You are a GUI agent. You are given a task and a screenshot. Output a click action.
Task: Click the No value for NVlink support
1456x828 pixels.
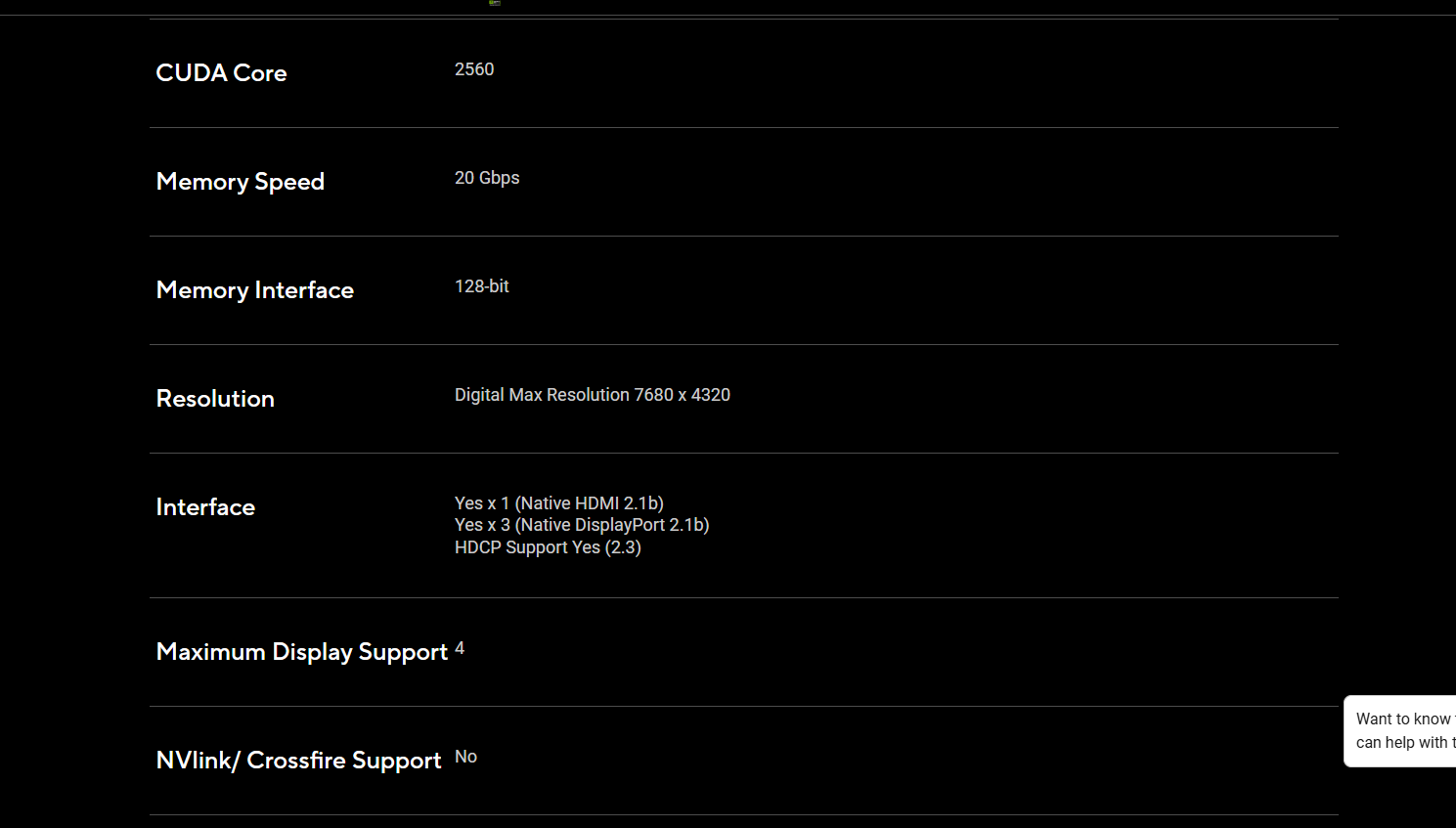(x=465, y=757)
